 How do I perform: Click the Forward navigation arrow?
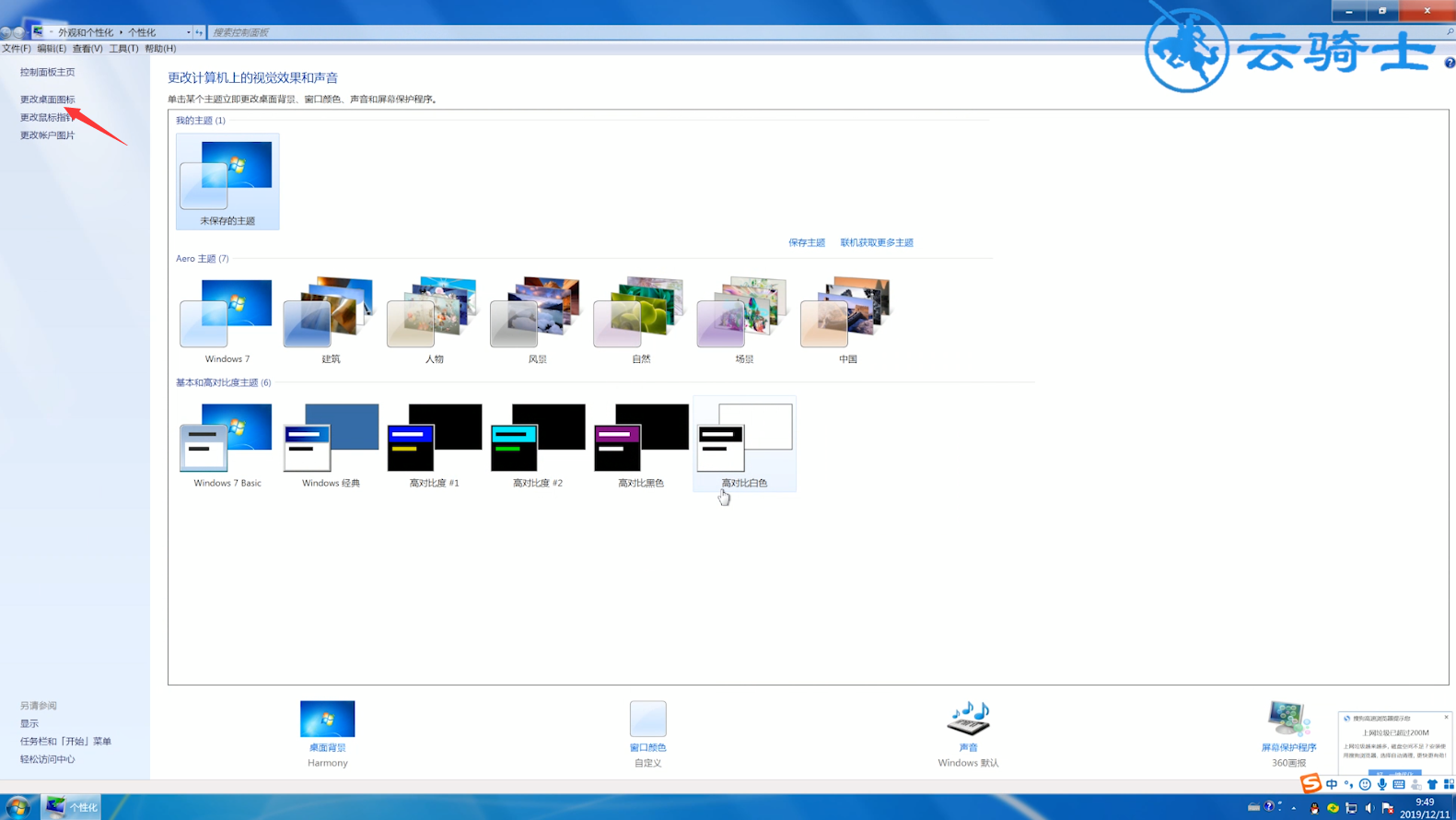(x=18, y=32)
